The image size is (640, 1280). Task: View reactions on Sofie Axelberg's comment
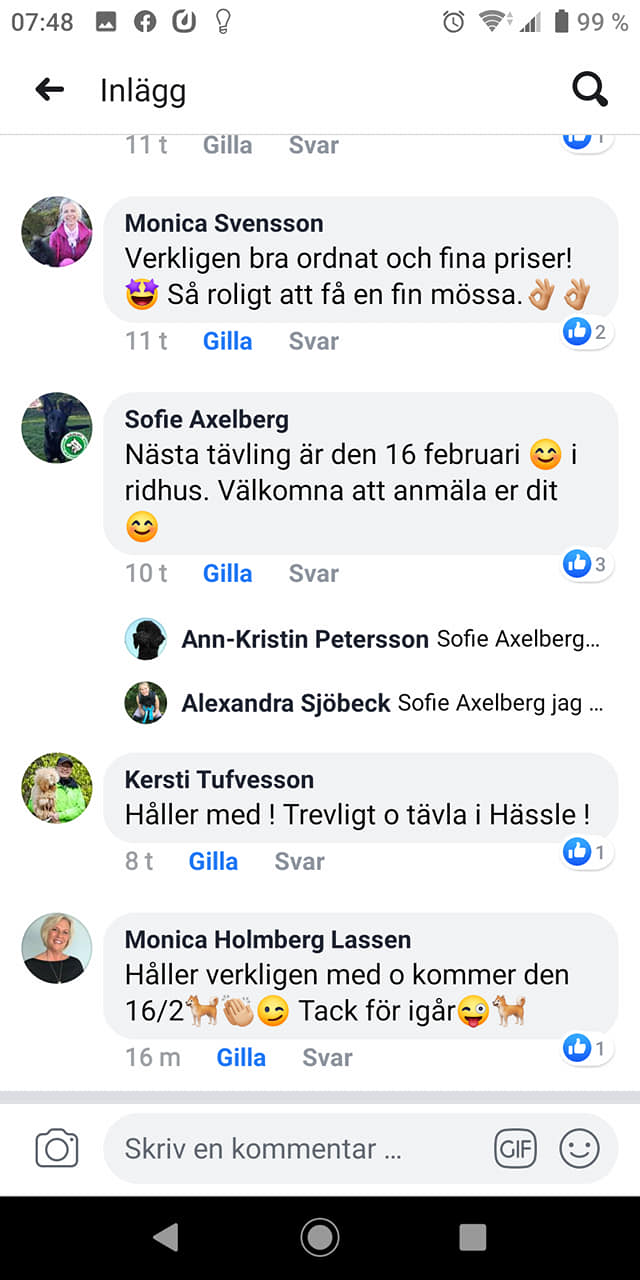(586, 565)
